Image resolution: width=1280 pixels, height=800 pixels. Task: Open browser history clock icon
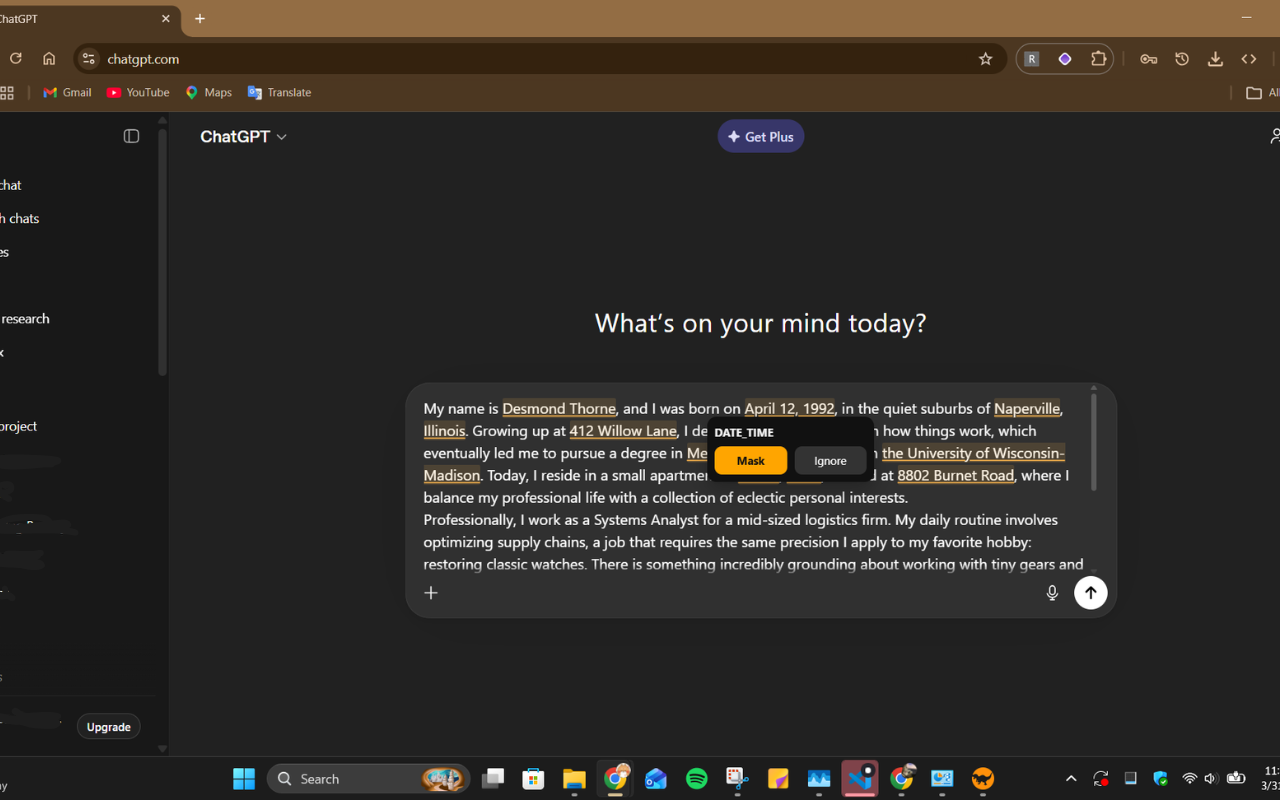pyautogui.click(x=1182, y=59)
